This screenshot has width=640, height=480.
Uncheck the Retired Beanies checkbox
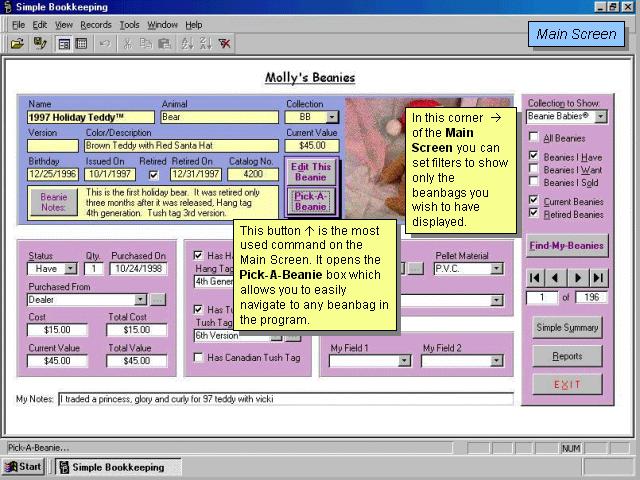tap(534, 214)
